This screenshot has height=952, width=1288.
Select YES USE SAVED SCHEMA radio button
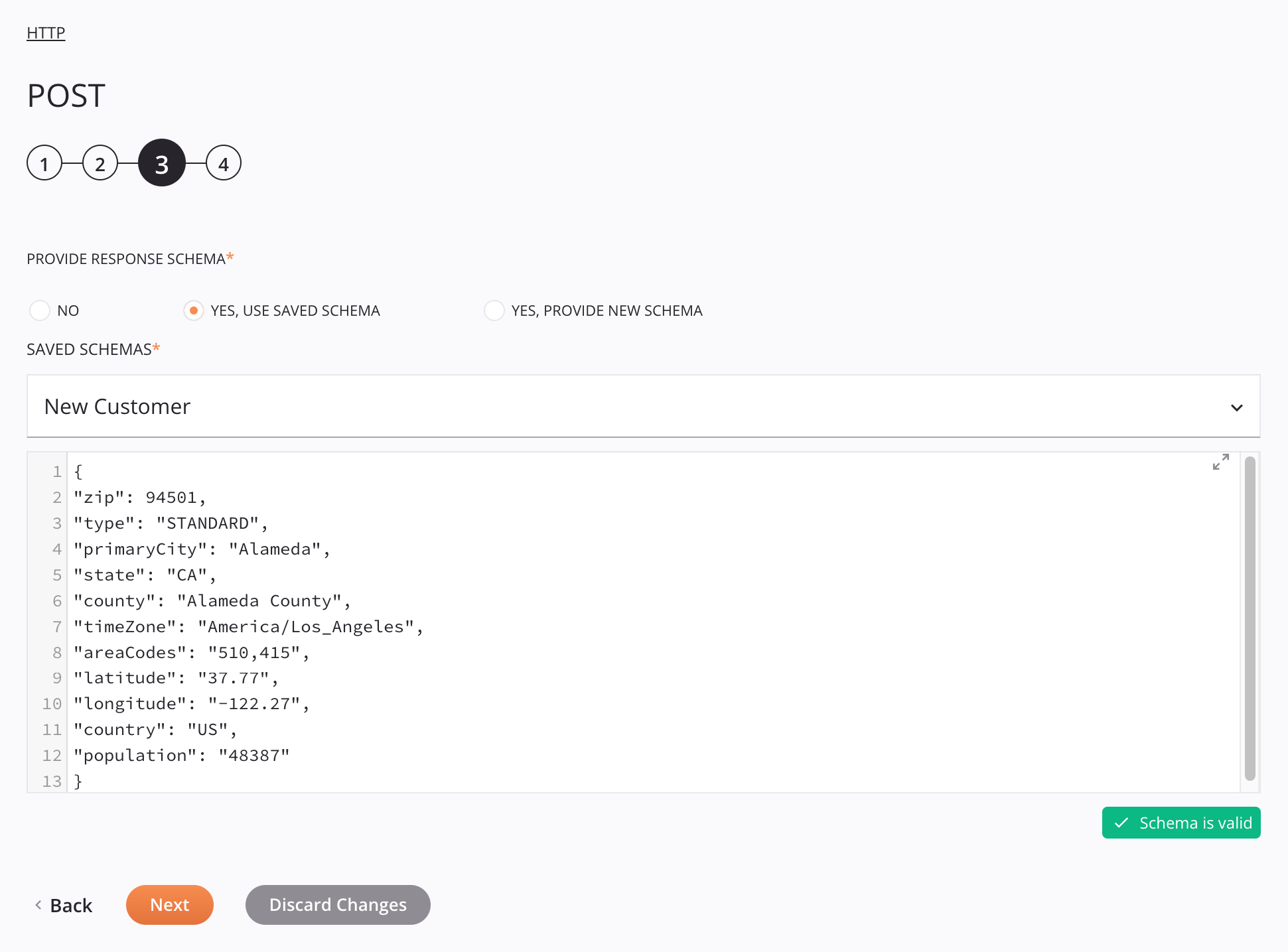click(192, 310)
